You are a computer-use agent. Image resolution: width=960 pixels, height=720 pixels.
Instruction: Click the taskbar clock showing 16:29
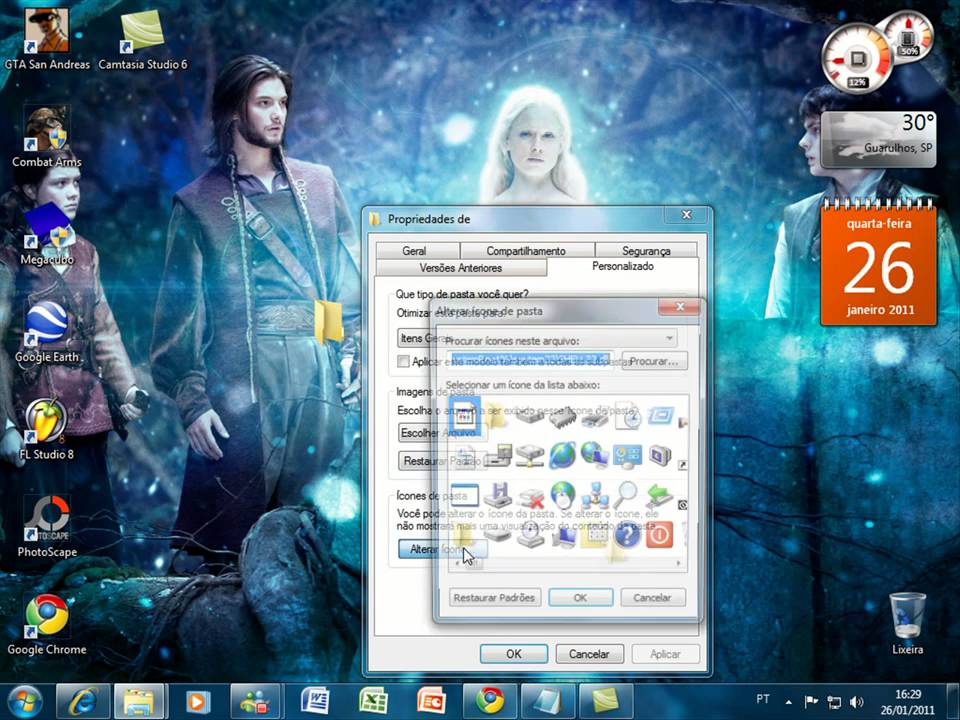pyautogui.click(x=907, y=702)
